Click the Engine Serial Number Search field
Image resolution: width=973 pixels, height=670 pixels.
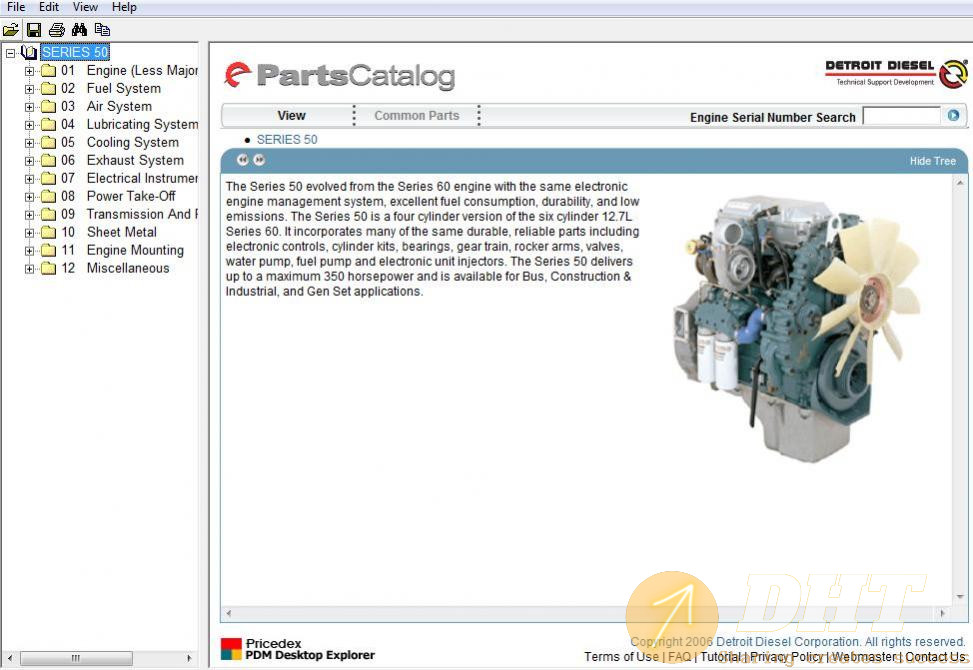(902, 116)
